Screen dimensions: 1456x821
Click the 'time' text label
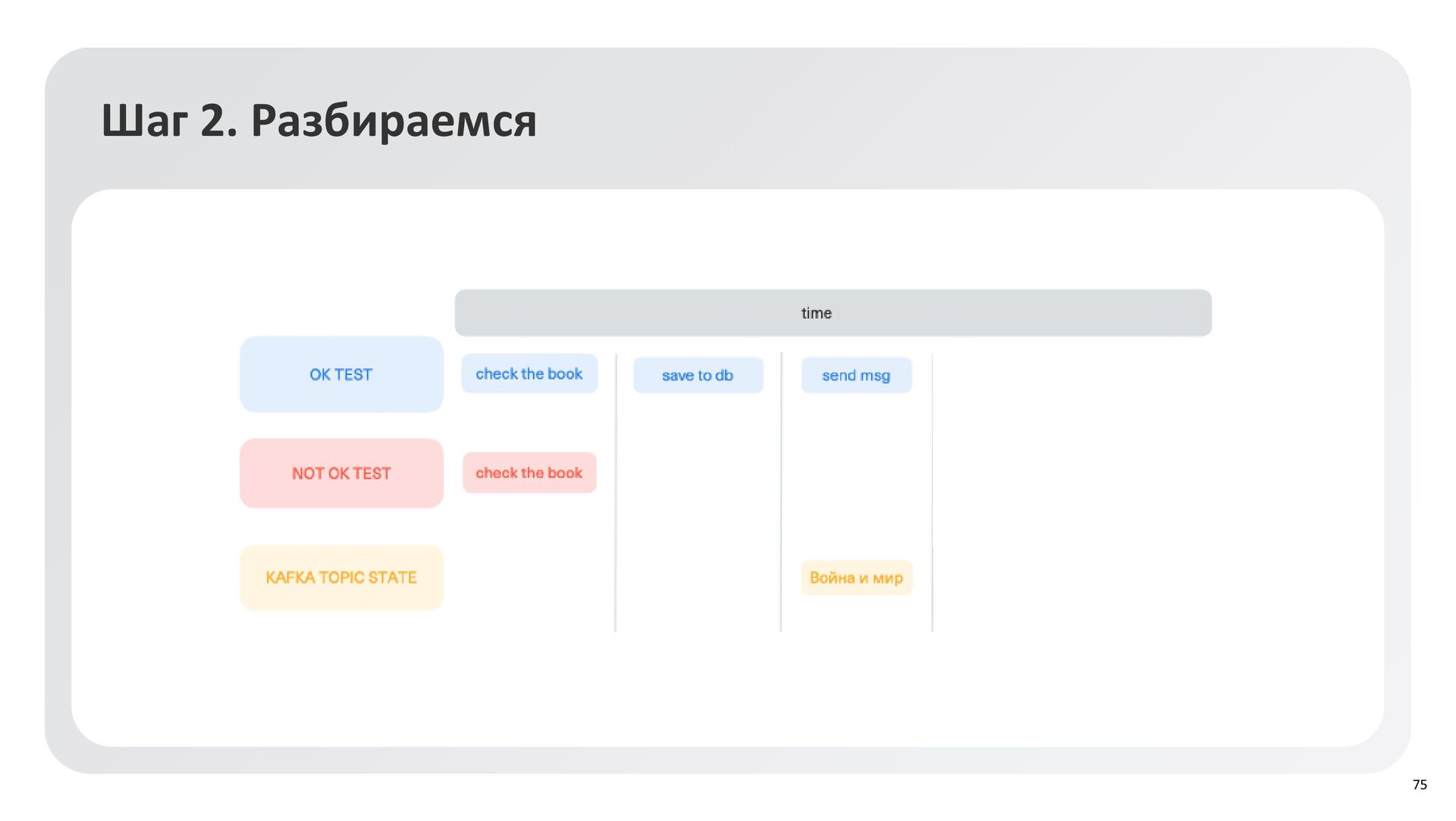click(817, 313)
